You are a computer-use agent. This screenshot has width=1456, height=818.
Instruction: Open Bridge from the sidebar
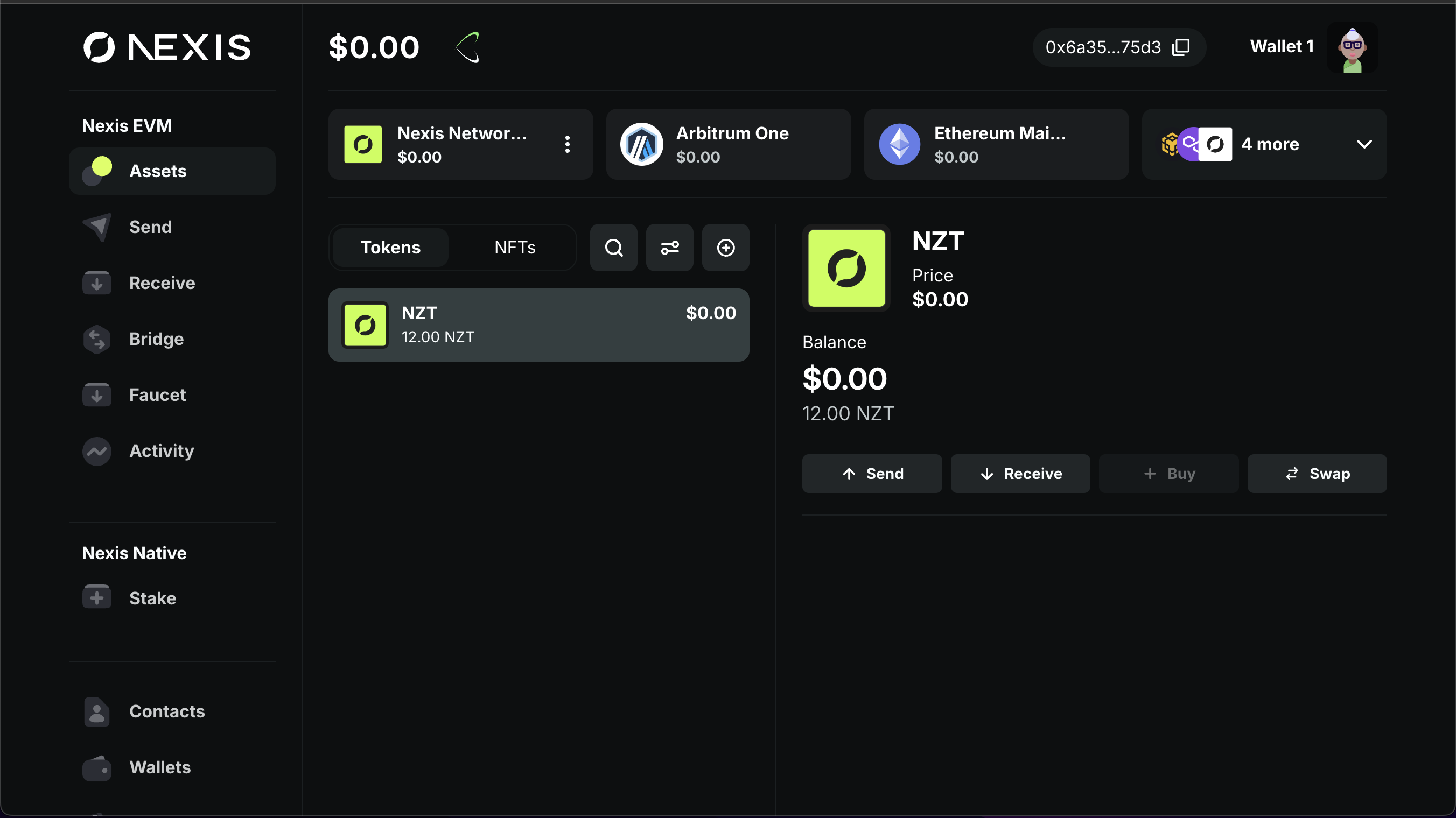(156, 339)
